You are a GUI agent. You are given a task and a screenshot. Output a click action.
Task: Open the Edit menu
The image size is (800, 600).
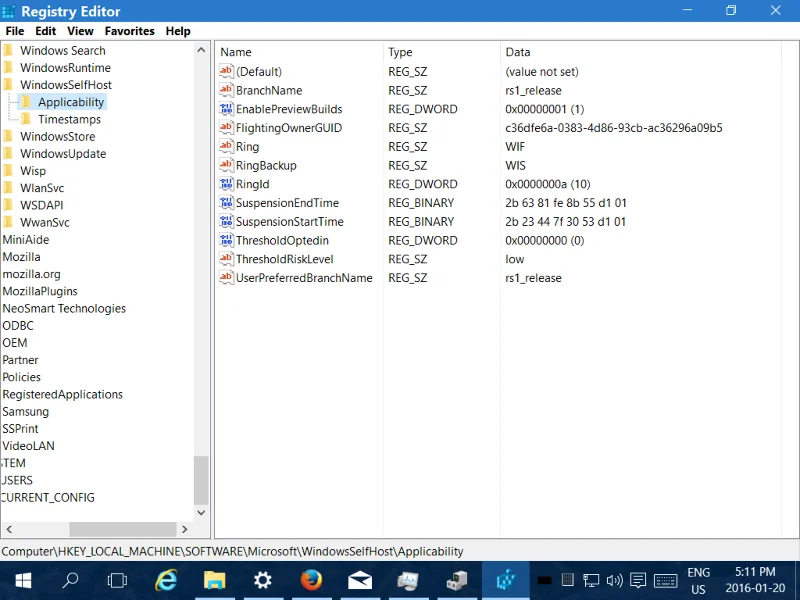pos(45,31)
